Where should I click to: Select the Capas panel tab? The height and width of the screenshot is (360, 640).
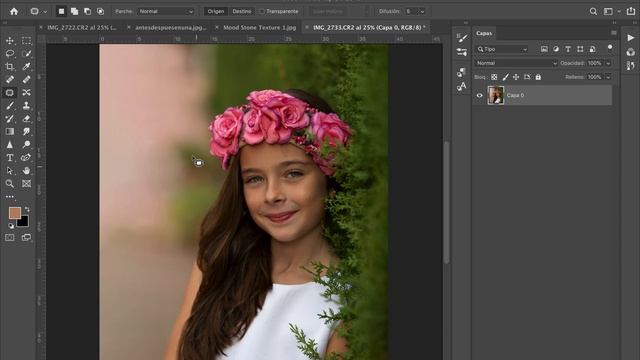click(x=484, y=33)
